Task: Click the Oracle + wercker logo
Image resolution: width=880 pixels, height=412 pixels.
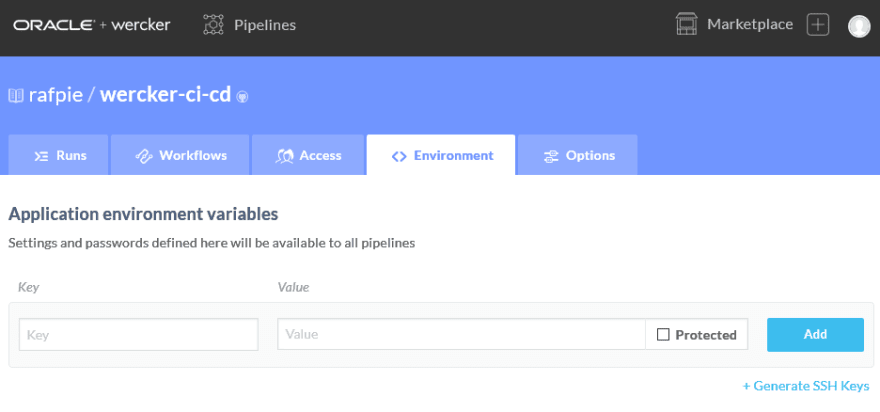Action: (x=92, y=25)
